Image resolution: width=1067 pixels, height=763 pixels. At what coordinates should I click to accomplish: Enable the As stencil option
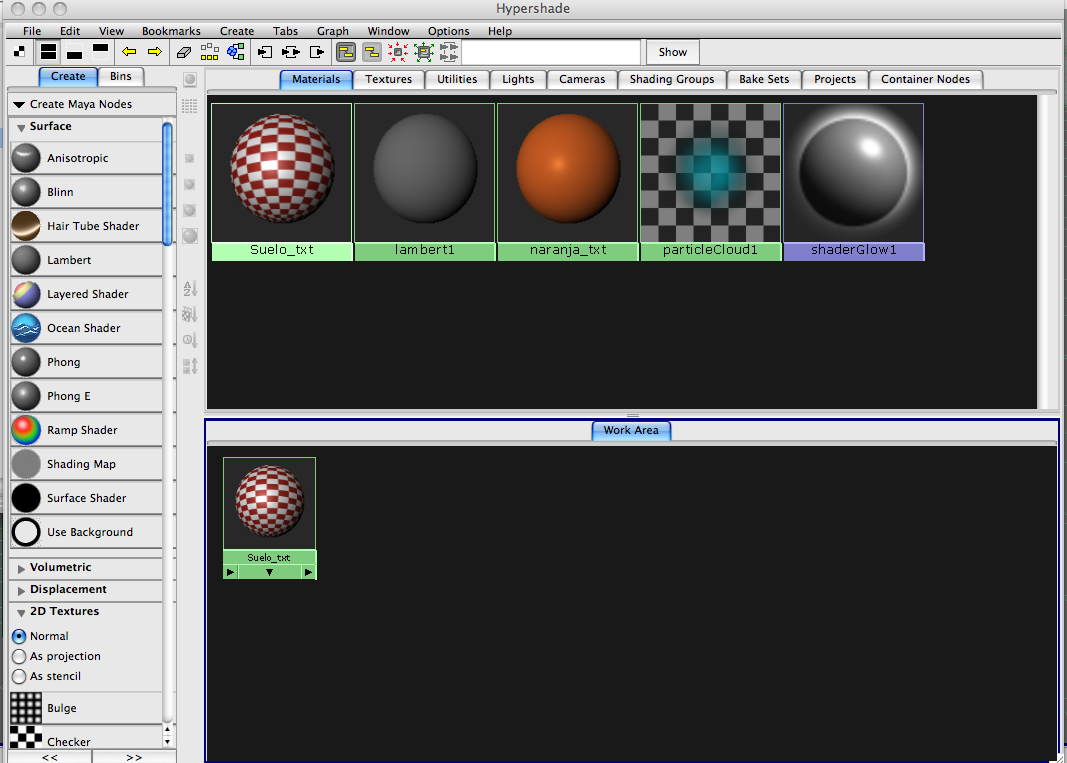(x=19, y=676)
